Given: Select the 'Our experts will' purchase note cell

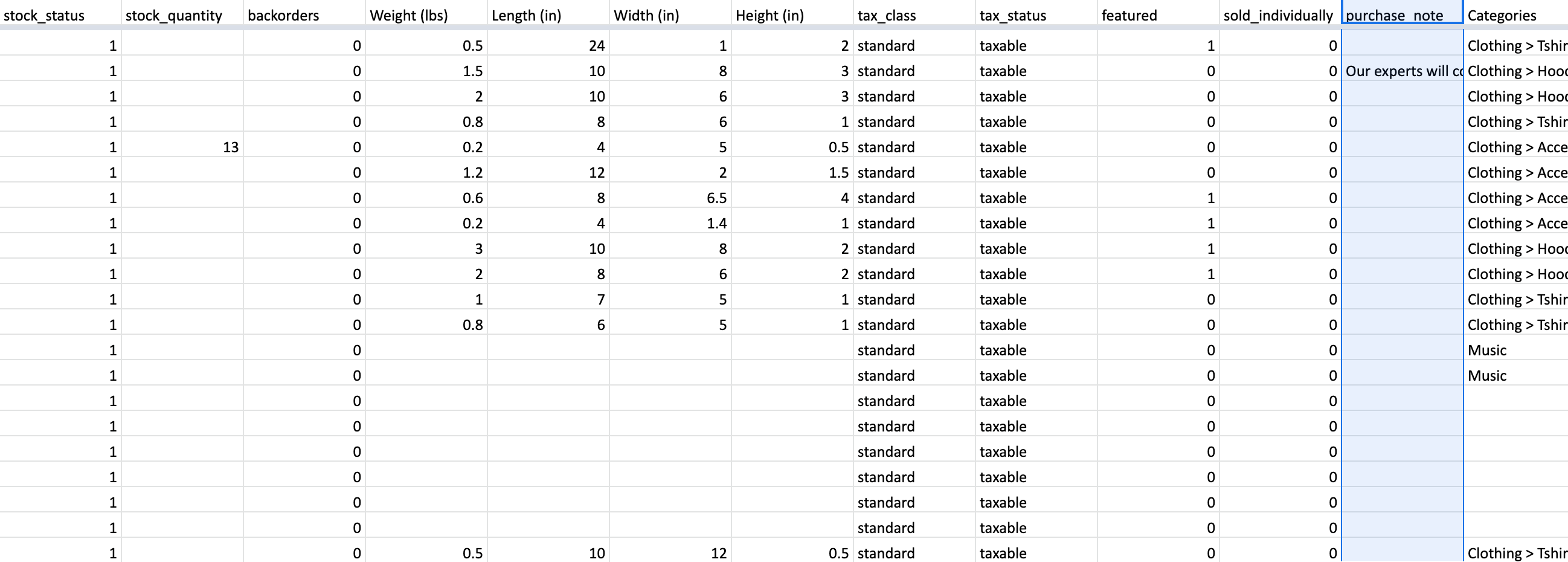Looking at the screenshot, I should (1402, 71).
